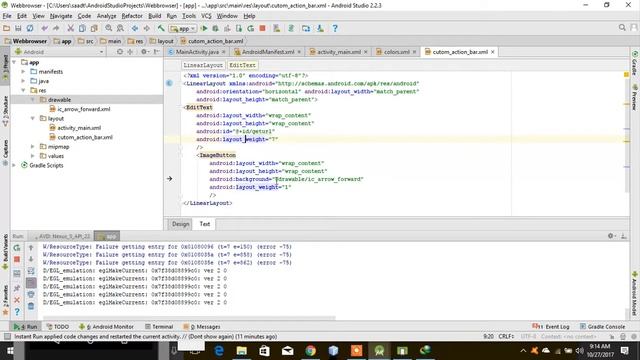Expand Gradle Scripts node
640x360 pixels.
(15, 166)
